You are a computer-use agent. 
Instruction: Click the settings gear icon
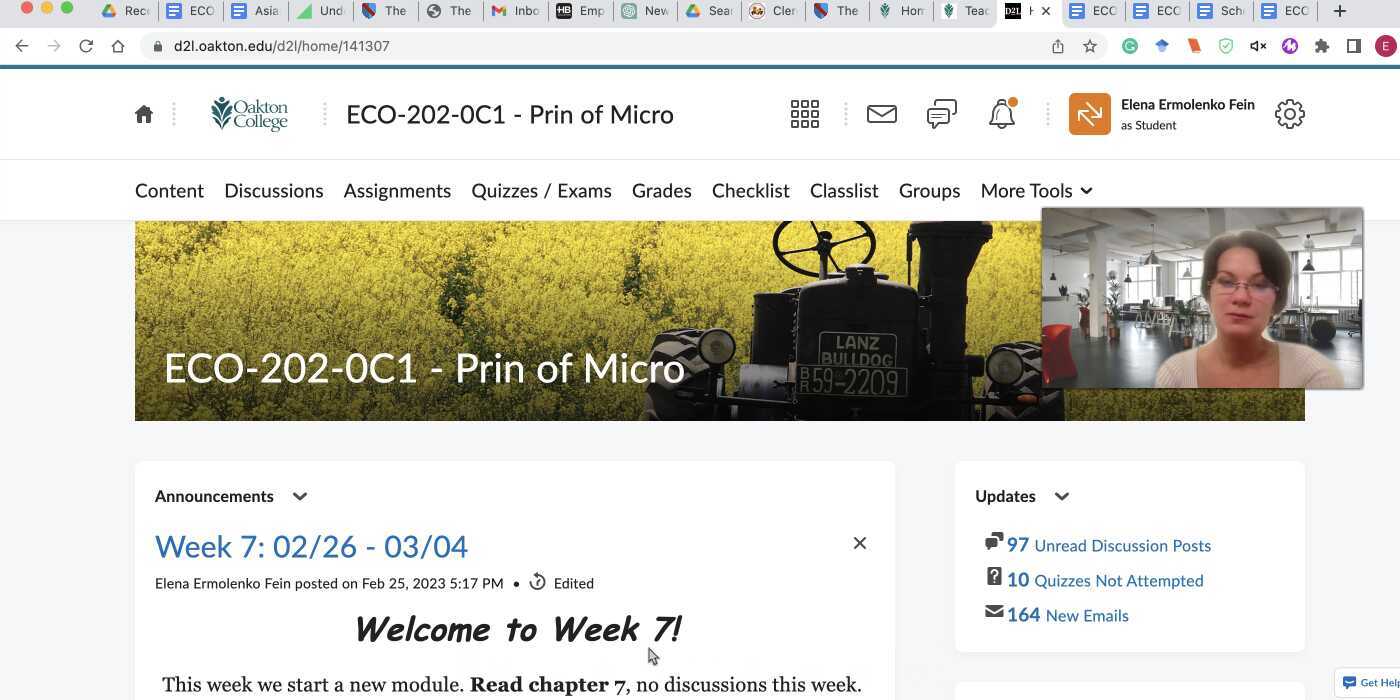pyautogui.click(x=1289, y=113)
